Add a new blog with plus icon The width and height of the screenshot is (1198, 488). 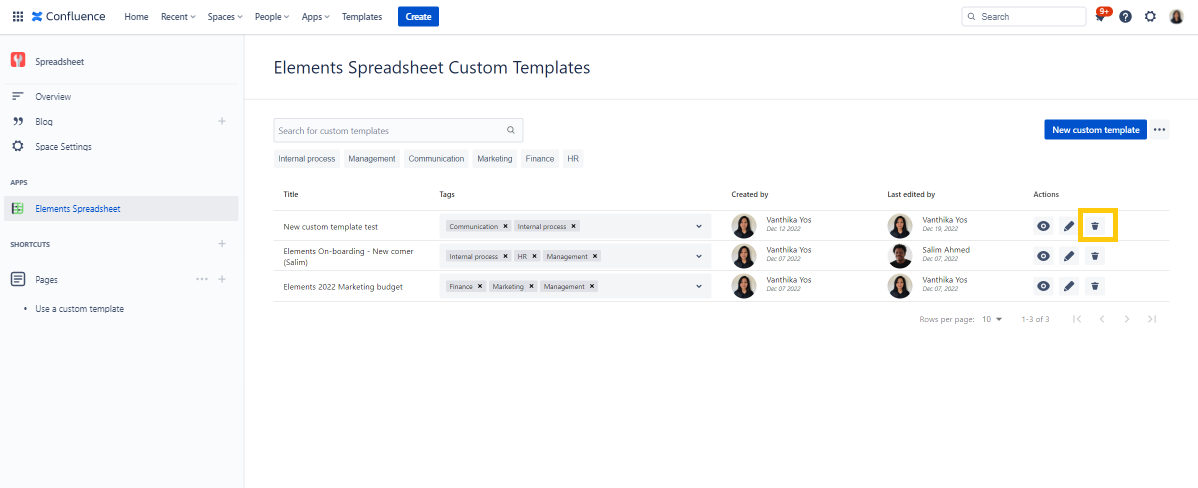[222, 121]
